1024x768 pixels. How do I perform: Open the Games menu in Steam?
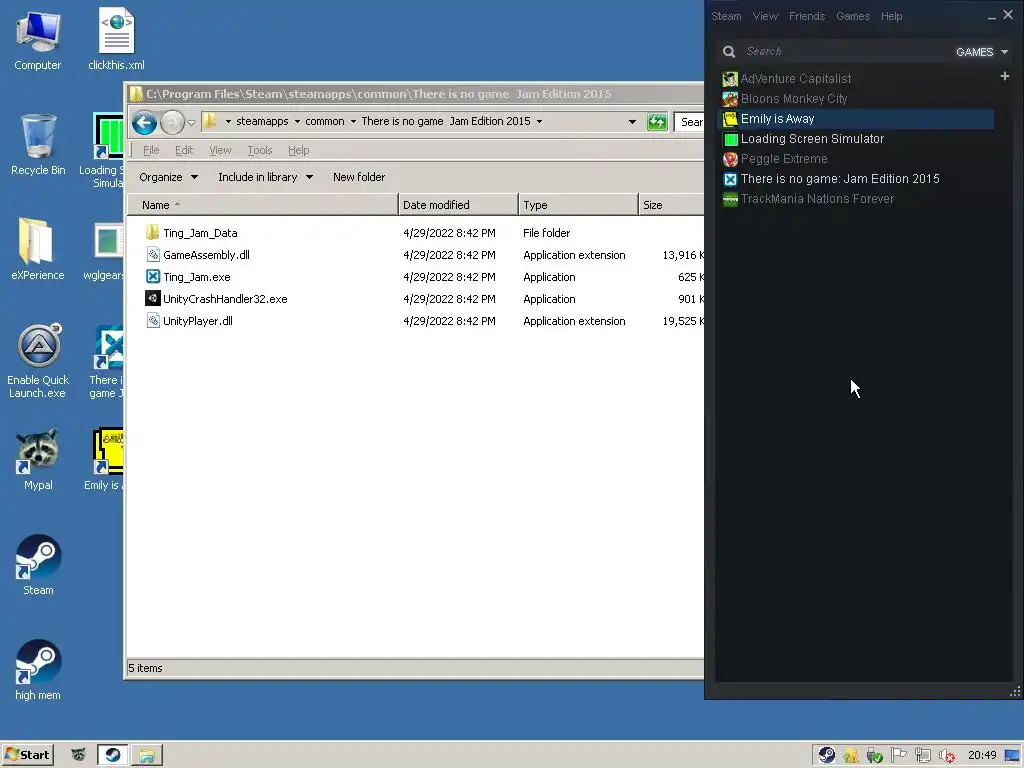tap(853, 16)
